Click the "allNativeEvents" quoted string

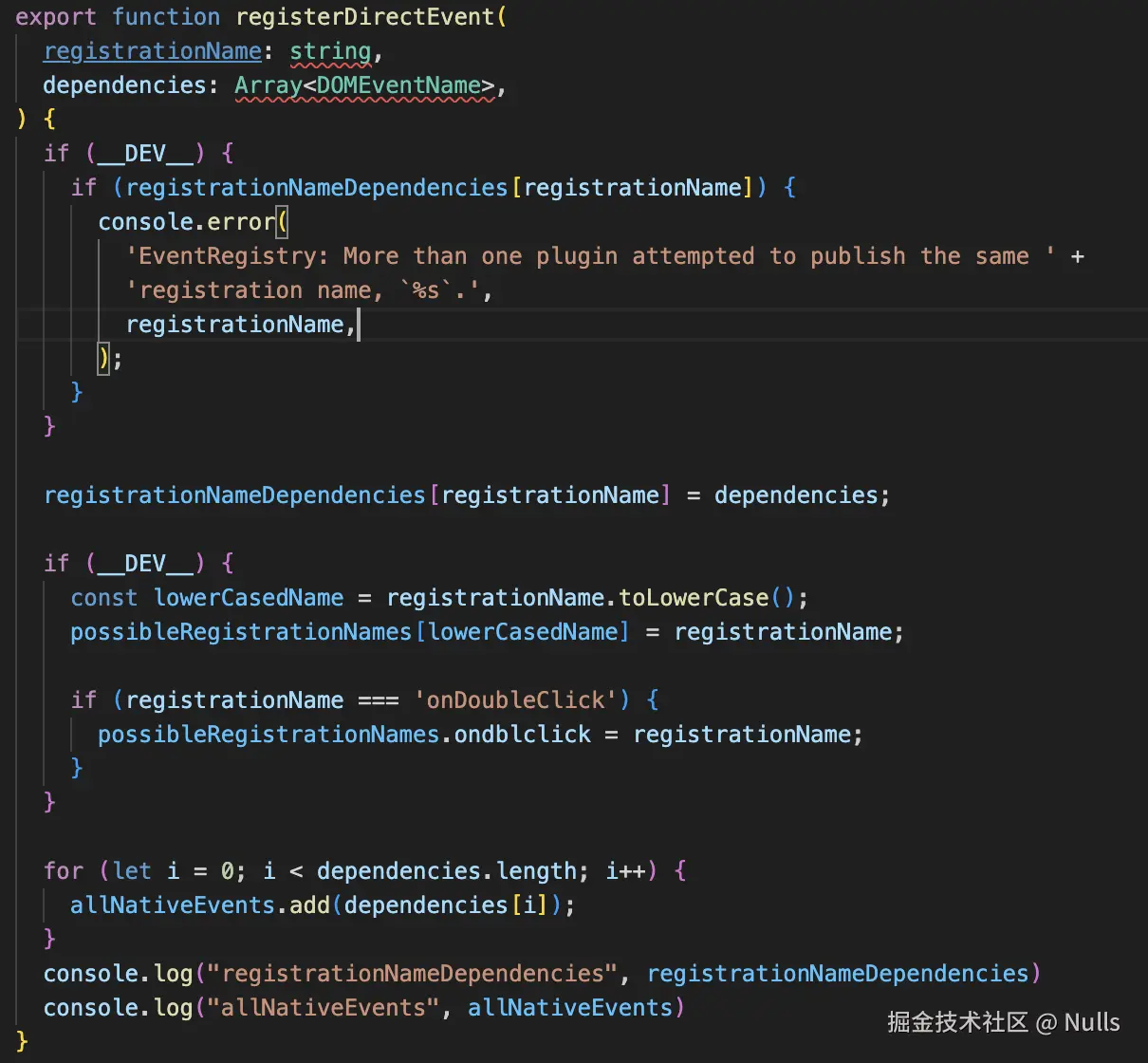(x=324, y=1008)
